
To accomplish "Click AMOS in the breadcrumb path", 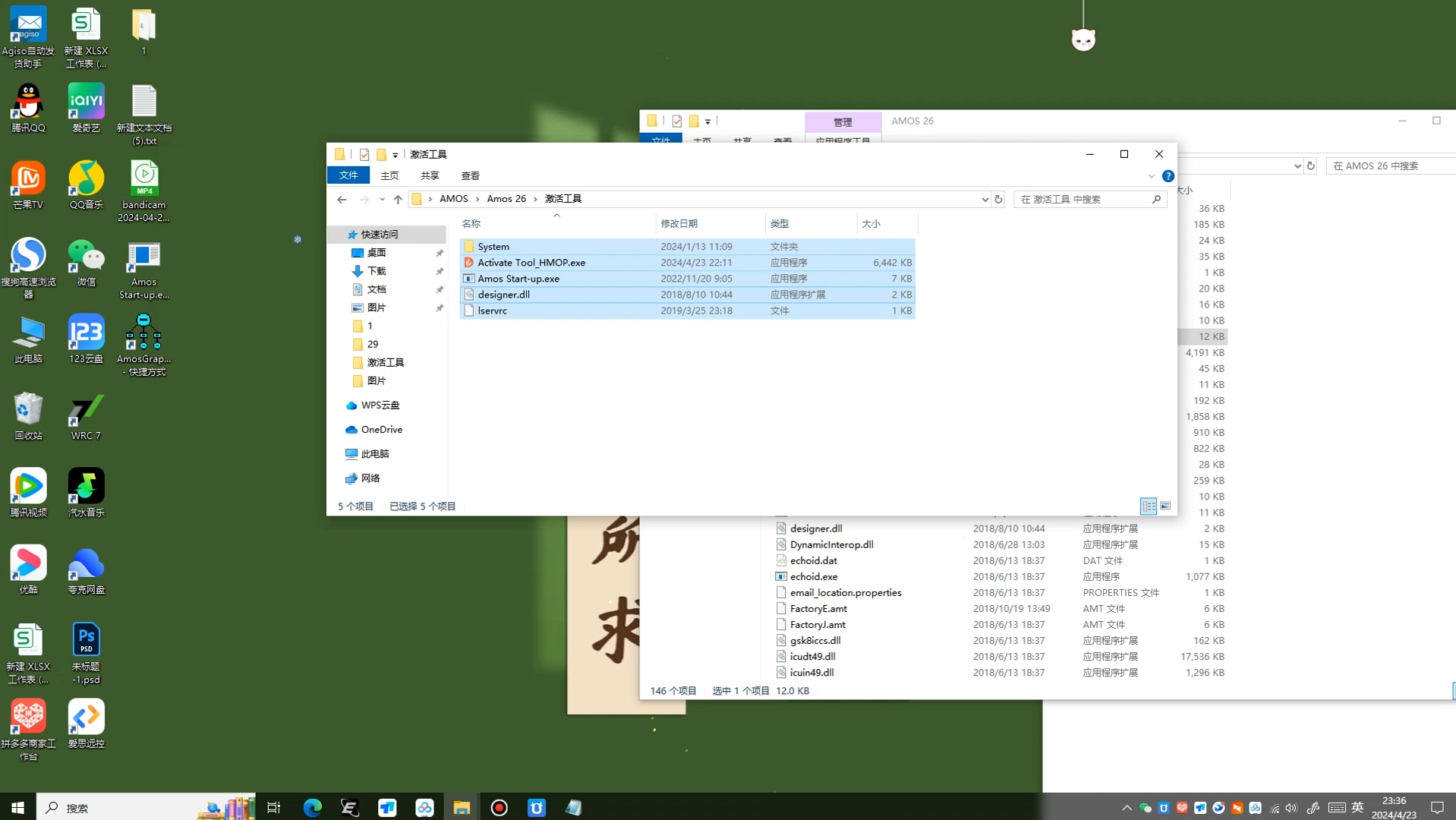I will pos(453,199).
